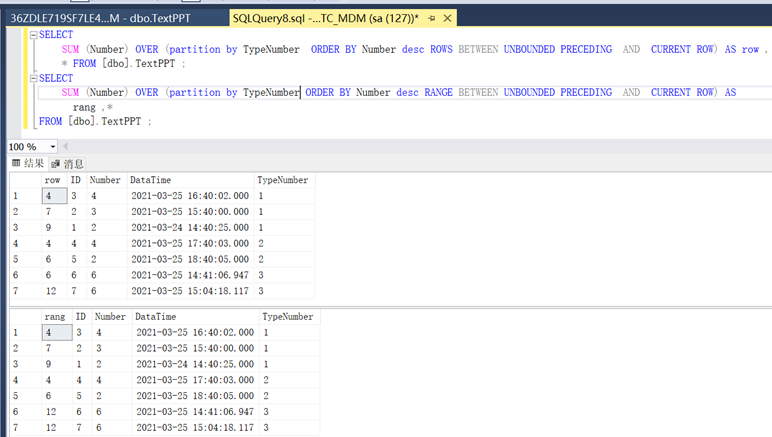Select the value 12 in the row column
772x437 pixels.
tap(54, 291)
